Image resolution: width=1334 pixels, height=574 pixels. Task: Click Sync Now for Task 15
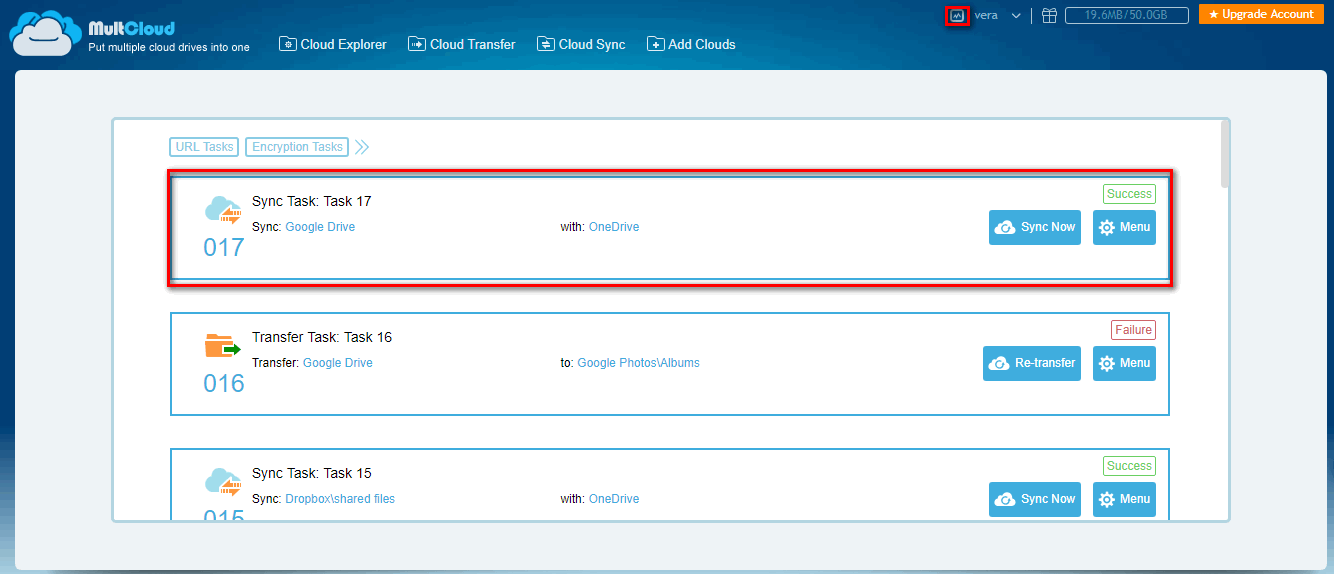(1035, 499)
